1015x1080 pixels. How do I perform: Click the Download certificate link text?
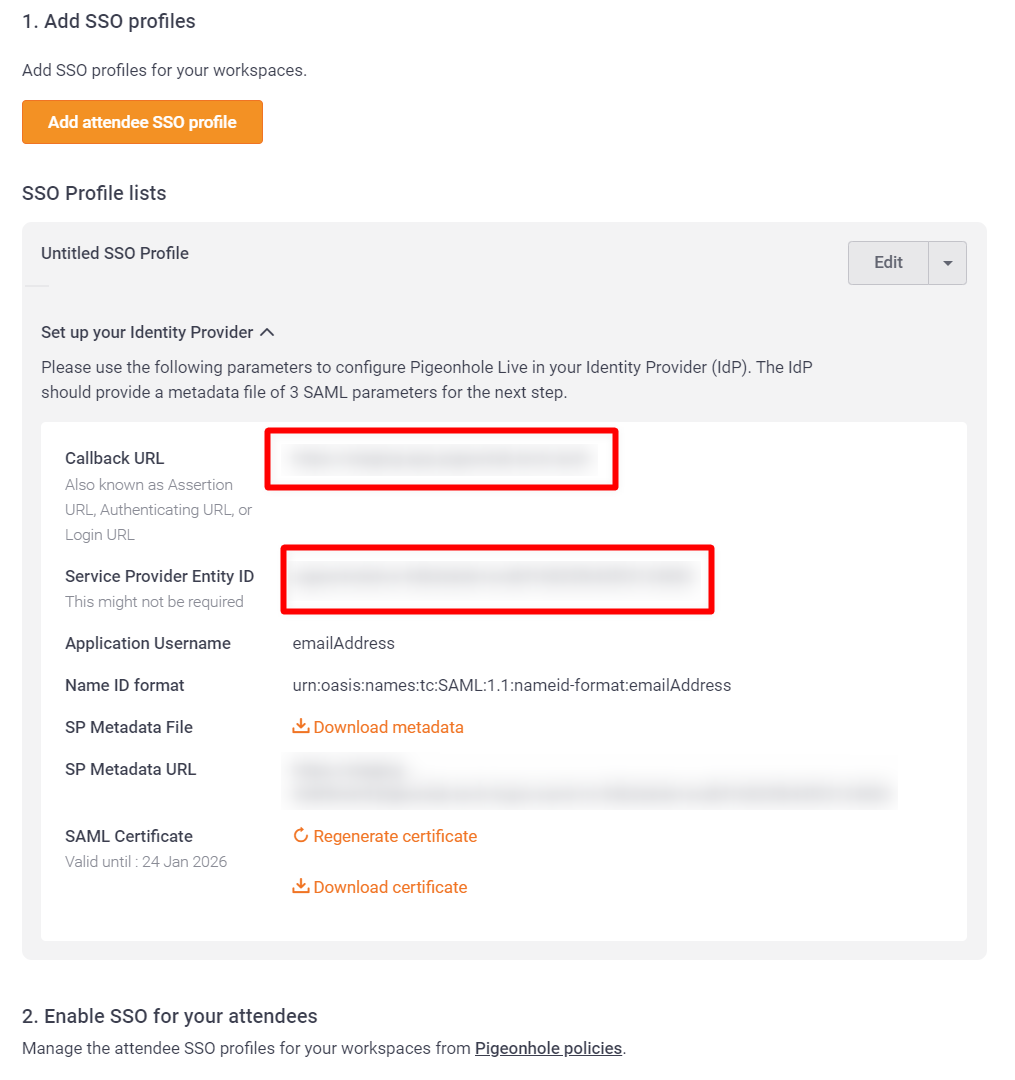pos(390,886)
